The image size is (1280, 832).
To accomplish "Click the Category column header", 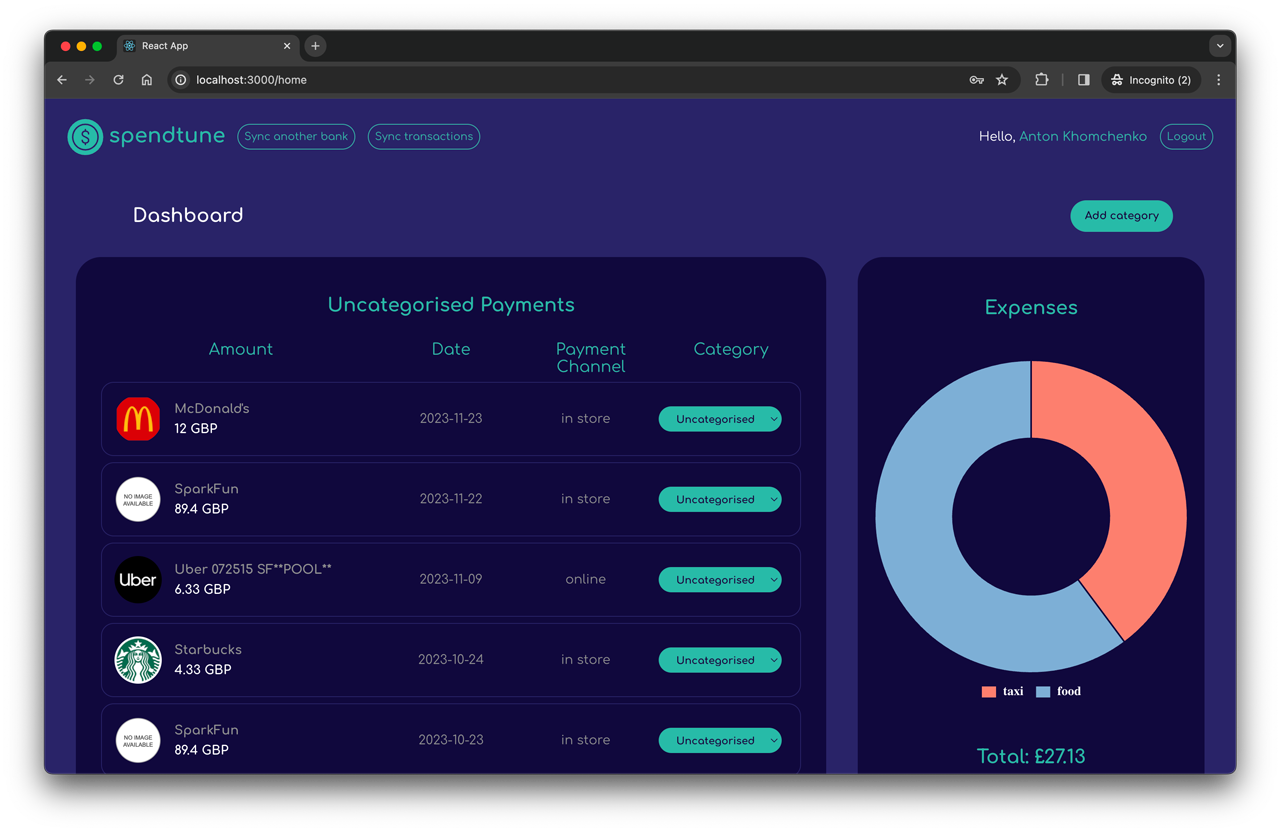I will pos(731,350).
